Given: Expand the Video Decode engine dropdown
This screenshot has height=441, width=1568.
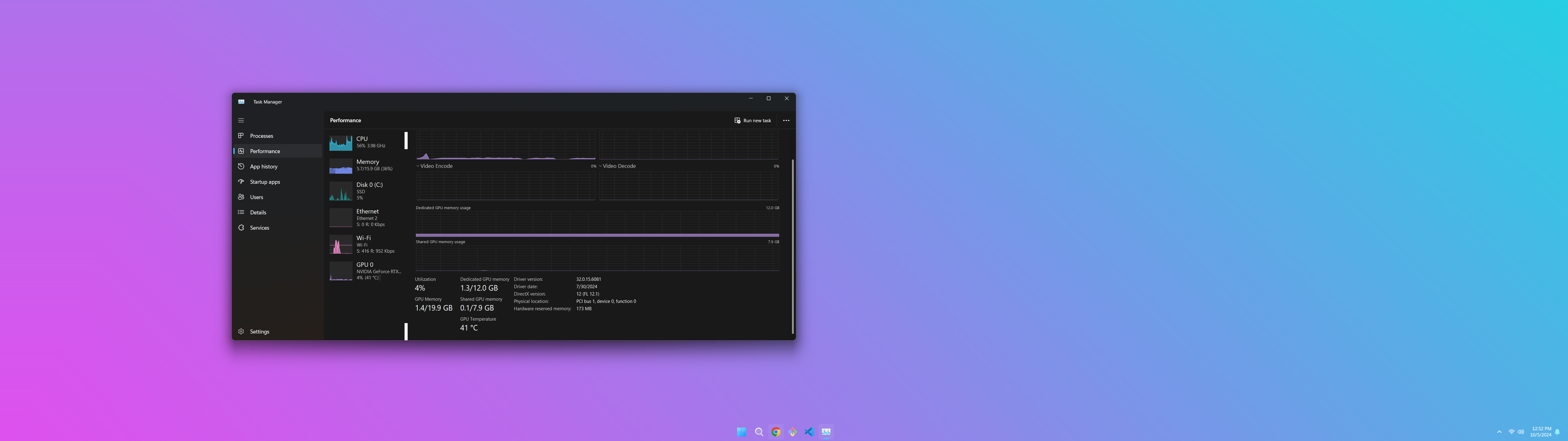Looking at the screenshot, I should tap(601, 166).
